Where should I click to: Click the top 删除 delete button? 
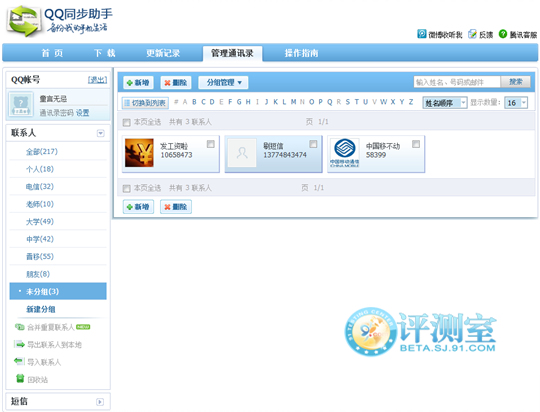176,83
